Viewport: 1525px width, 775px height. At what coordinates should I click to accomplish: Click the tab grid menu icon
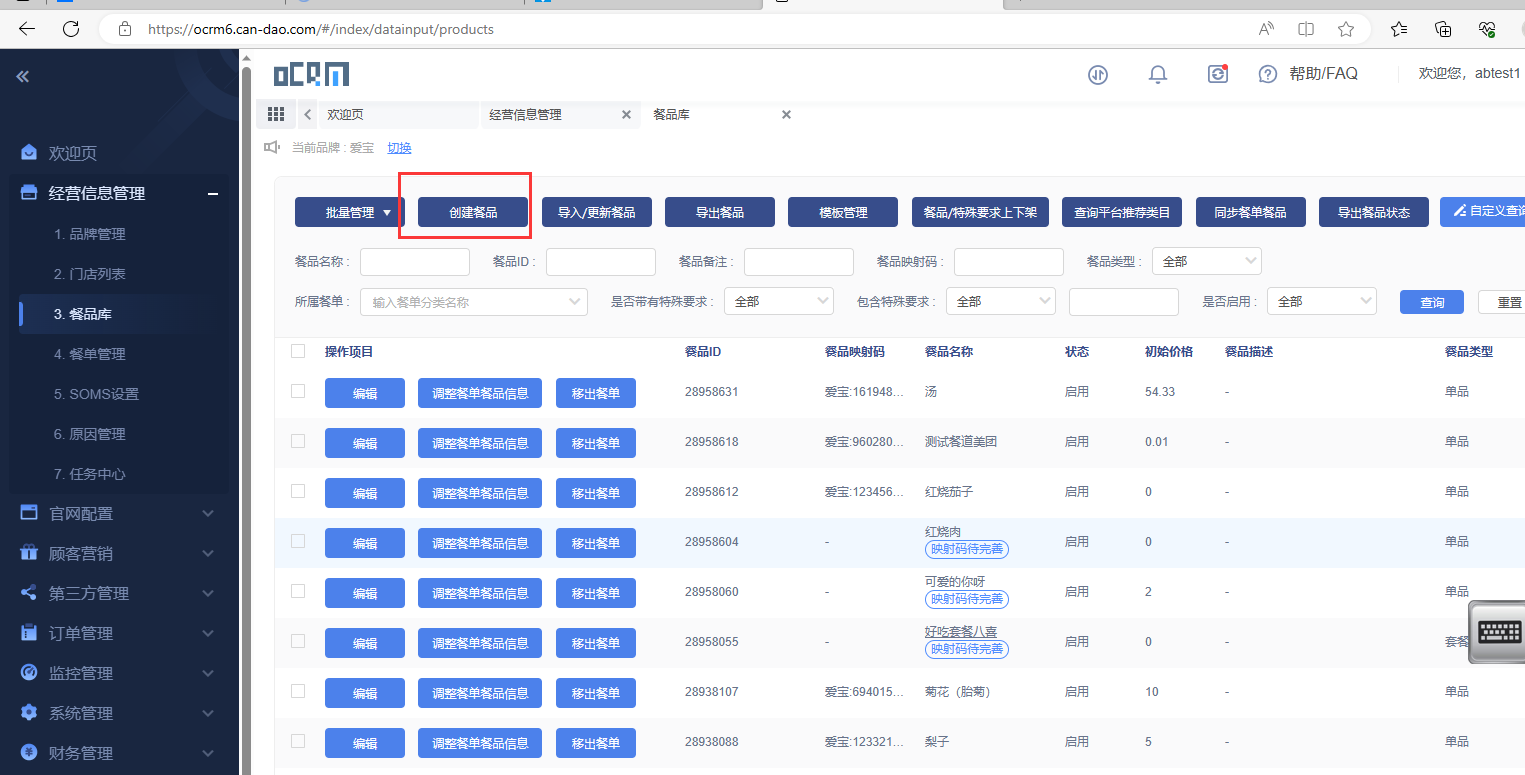[276, 115]
